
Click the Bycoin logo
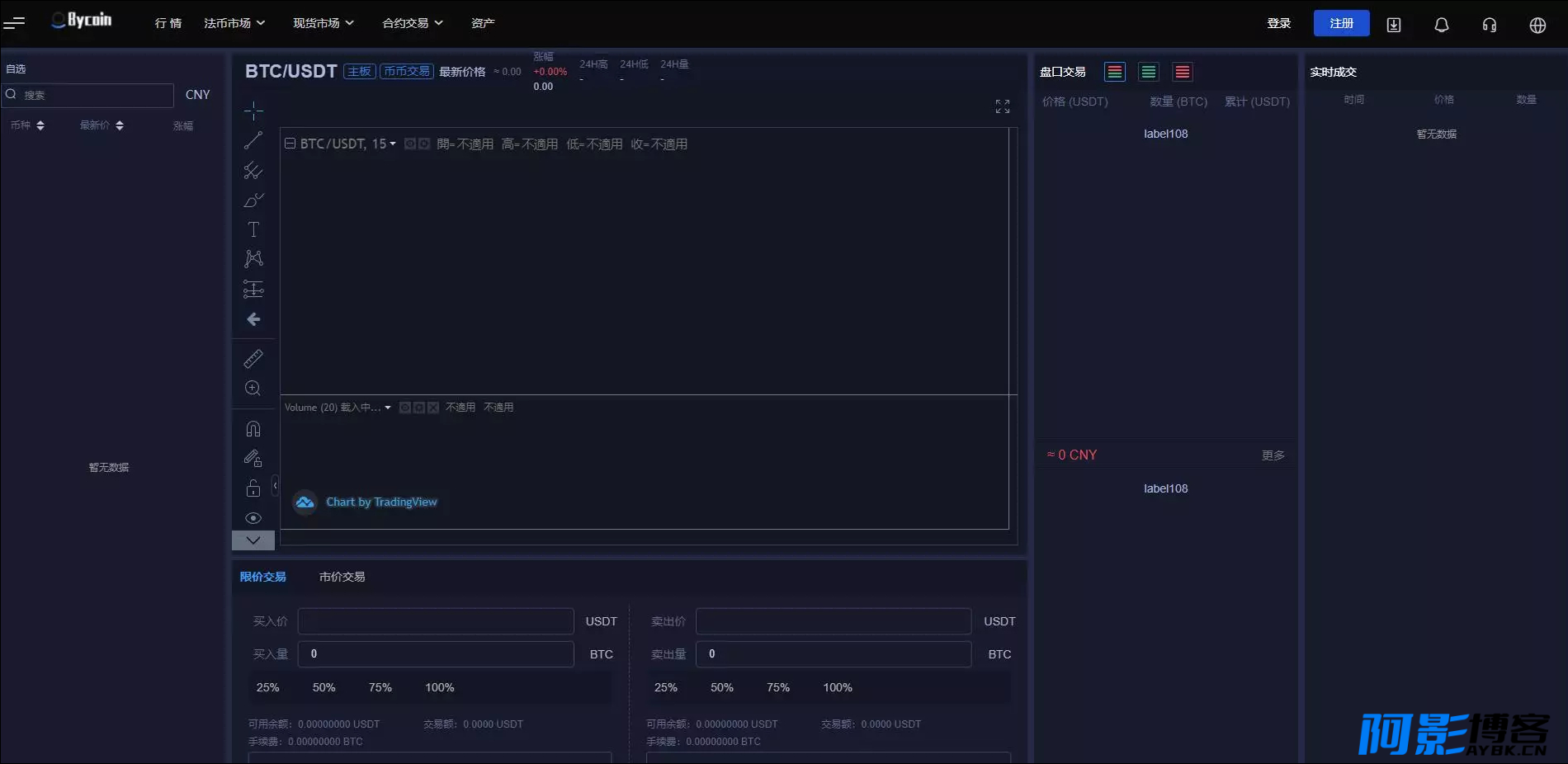coord(82,21)
